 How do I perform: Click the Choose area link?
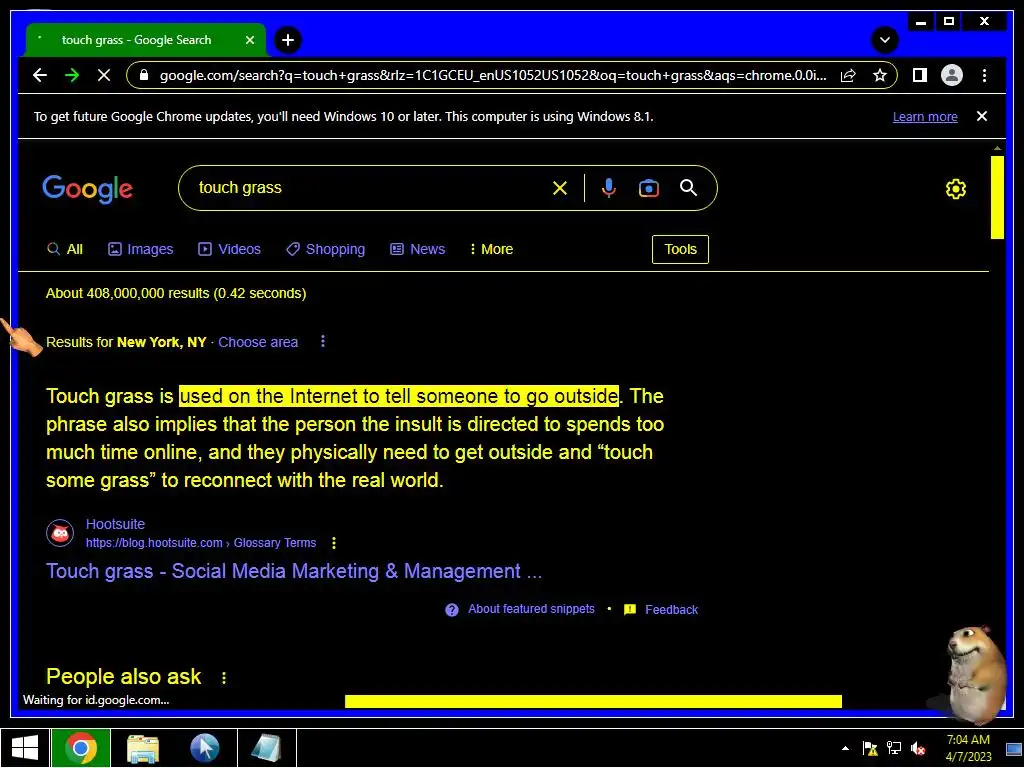click(x=258, y=342)
